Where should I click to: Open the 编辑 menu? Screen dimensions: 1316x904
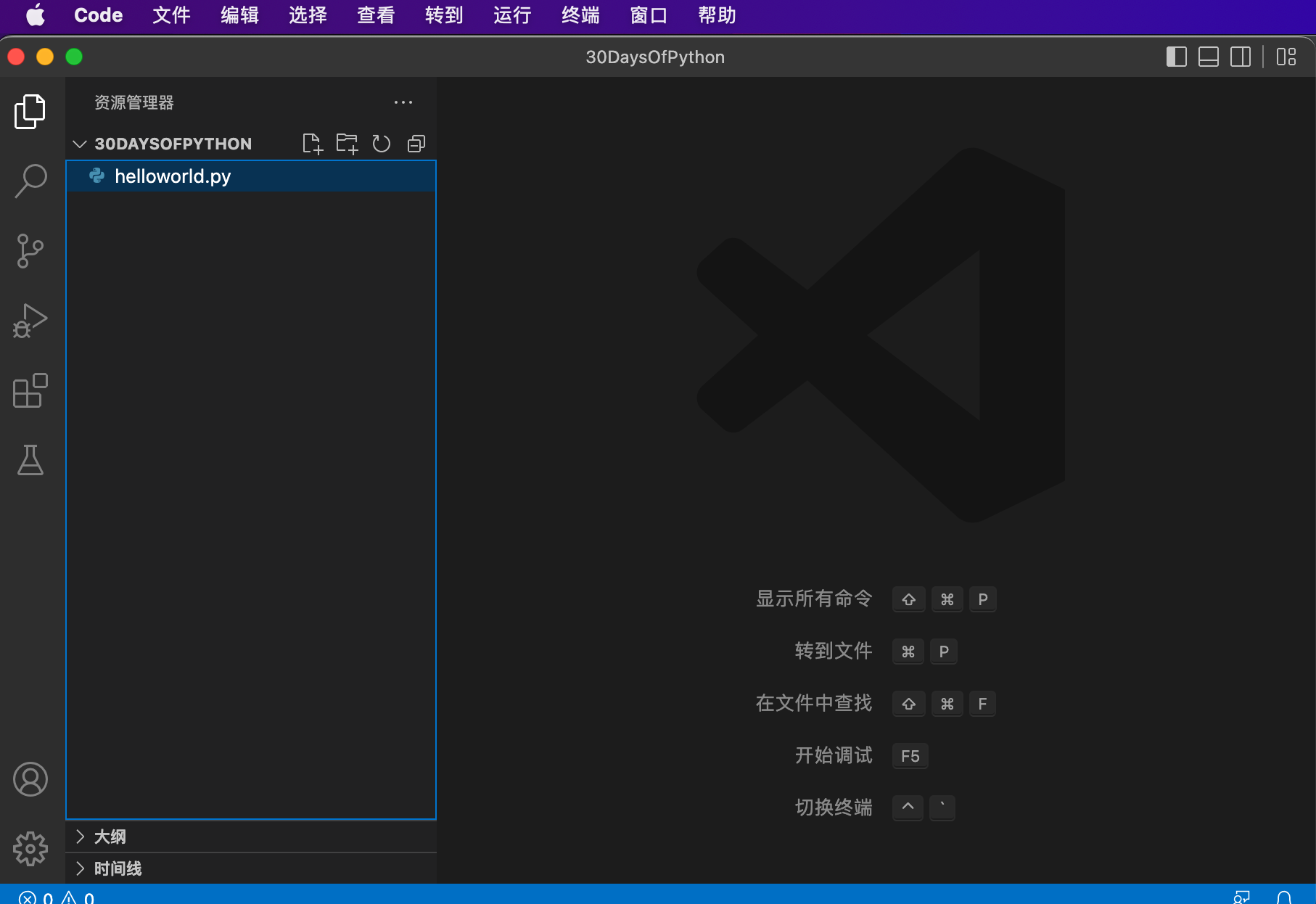point(239,15)
